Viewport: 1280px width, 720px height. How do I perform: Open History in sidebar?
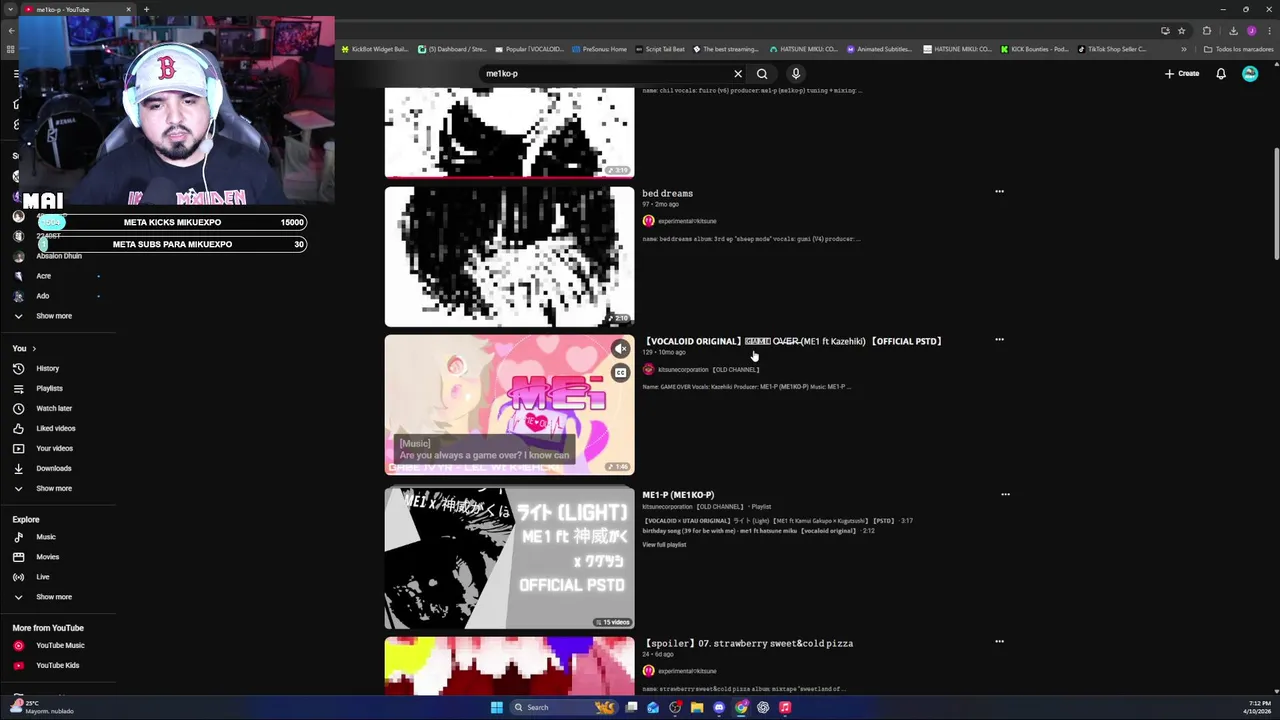click(47, 369)
